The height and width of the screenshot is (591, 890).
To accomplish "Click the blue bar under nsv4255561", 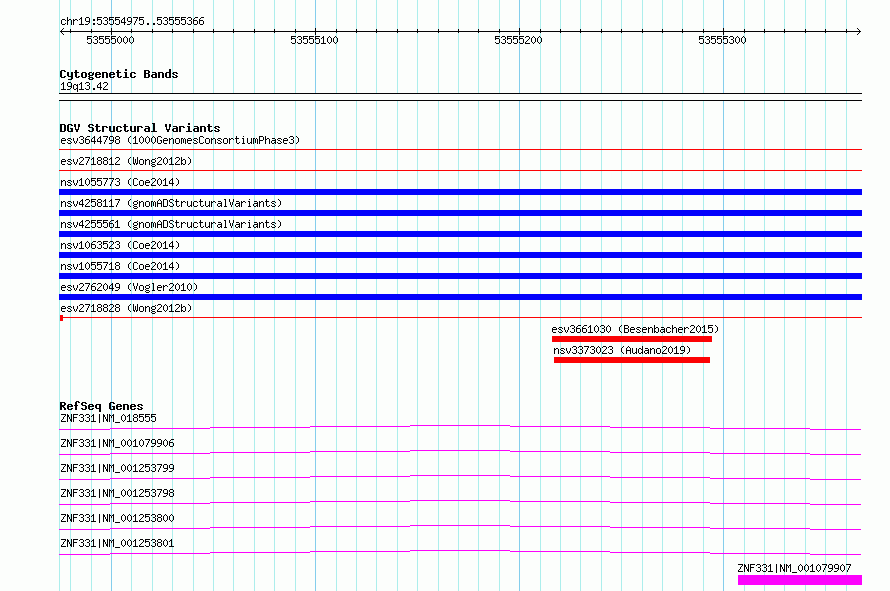I will click(x=460, y=234).
